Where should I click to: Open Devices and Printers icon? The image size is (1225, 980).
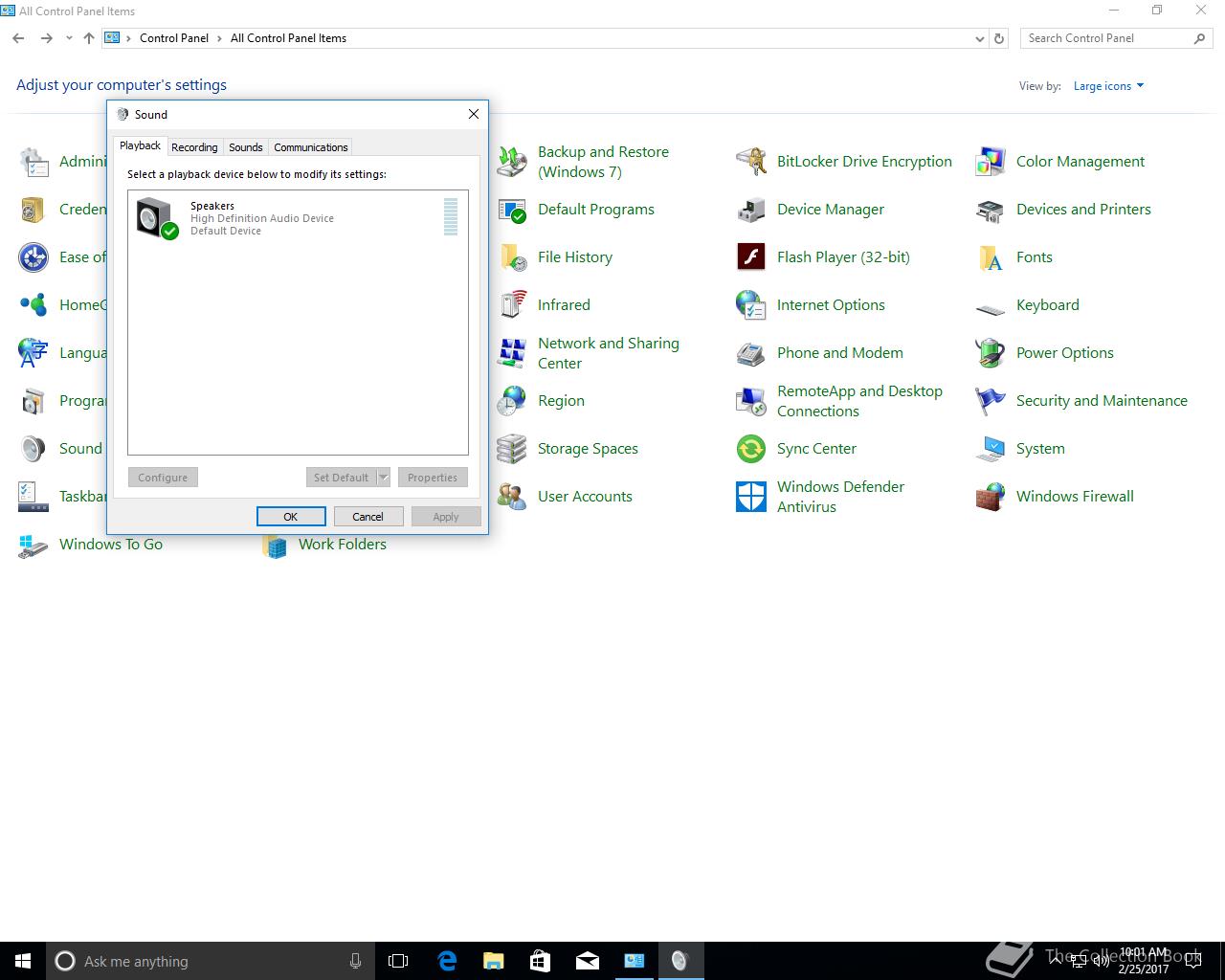point(991,210)
